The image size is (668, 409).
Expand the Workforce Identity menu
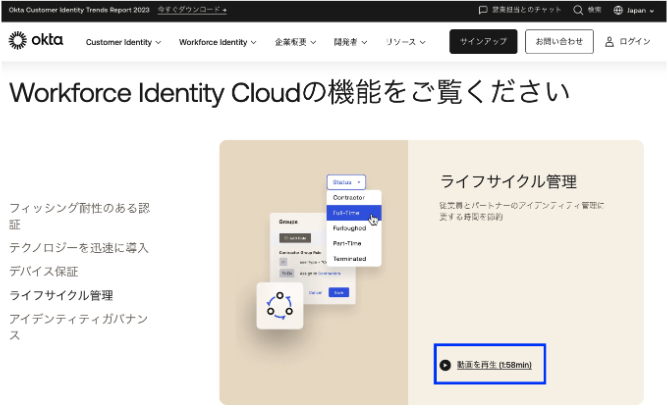[x=217, y=42]
